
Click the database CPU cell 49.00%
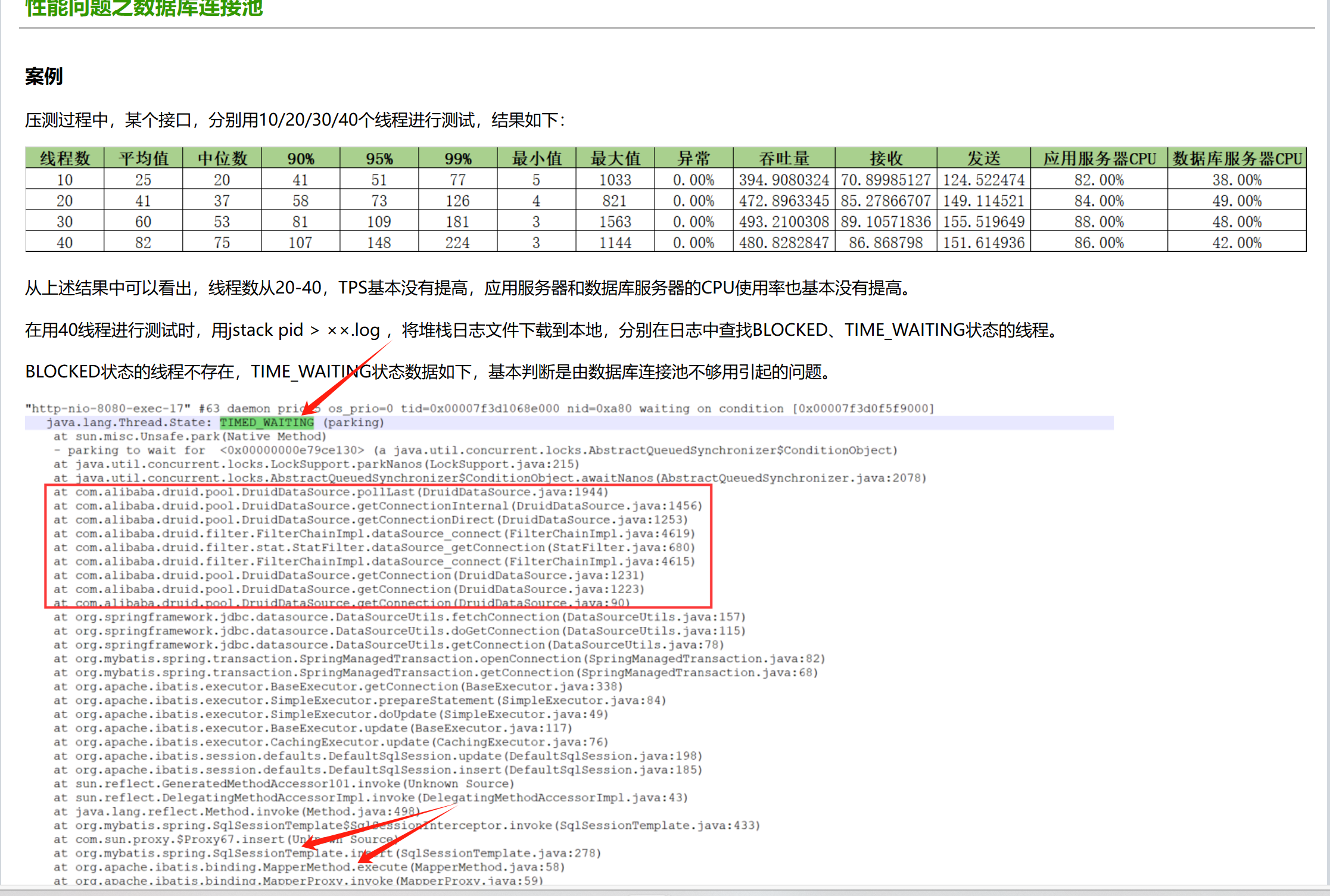pyautogui.click(x=1236, y=201)
